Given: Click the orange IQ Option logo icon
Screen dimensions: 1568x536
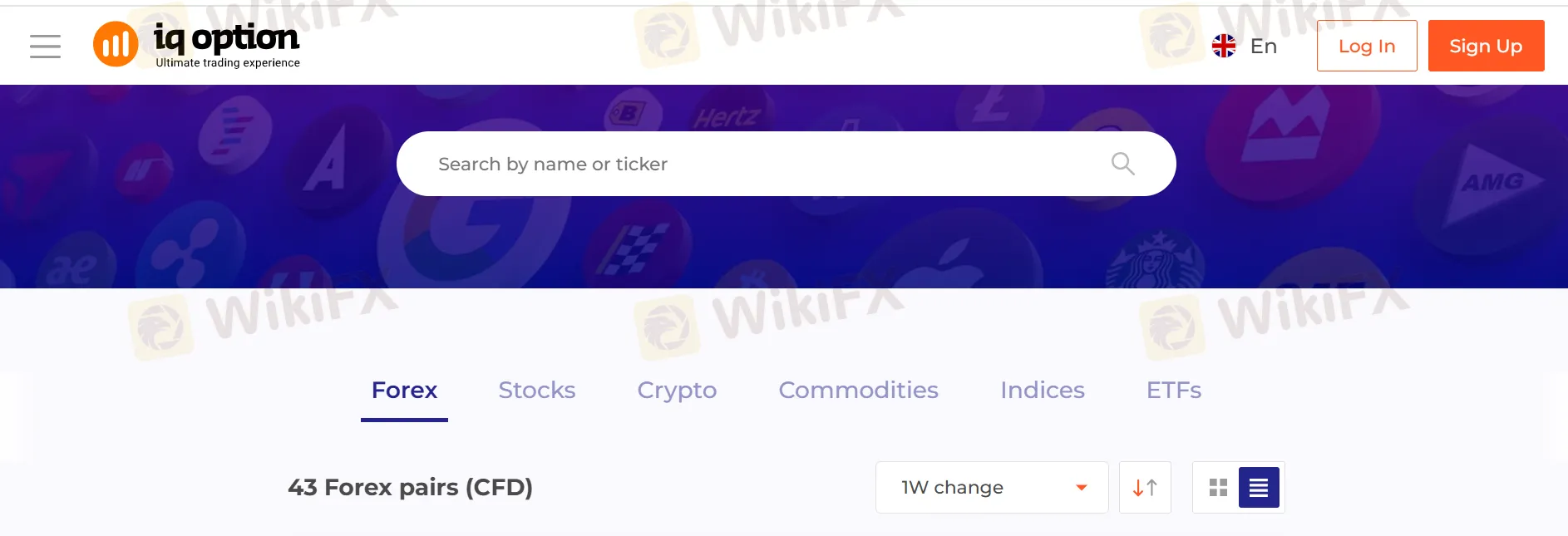Looking at the screenshot, I should coord(116,44).
